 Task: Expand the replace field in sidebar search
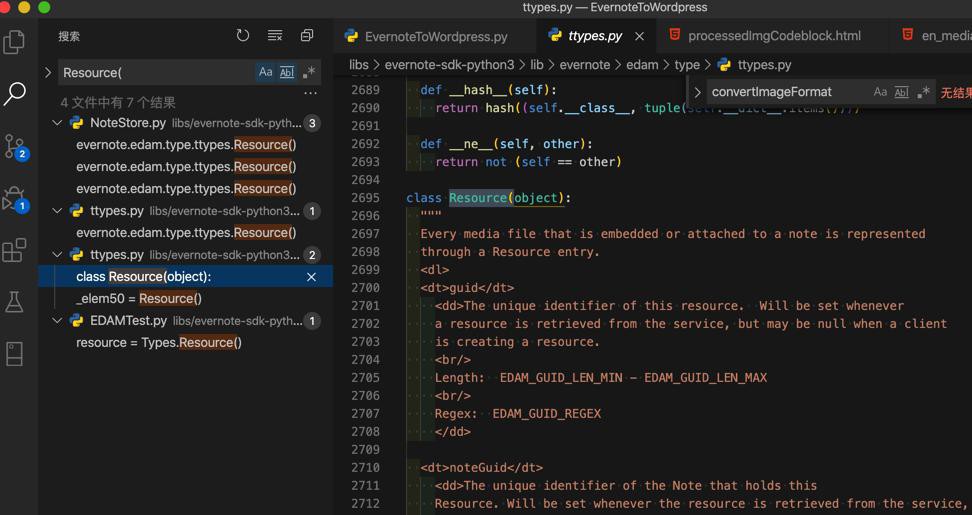pyautogui.click(x=48, y=73)
